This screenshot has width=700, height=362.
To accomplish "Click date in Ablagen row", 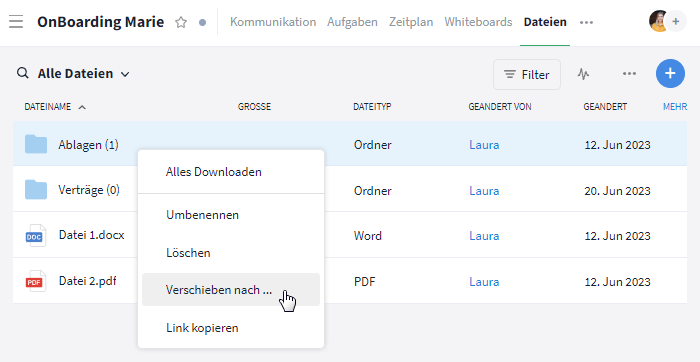I will (x=617, y=145).
